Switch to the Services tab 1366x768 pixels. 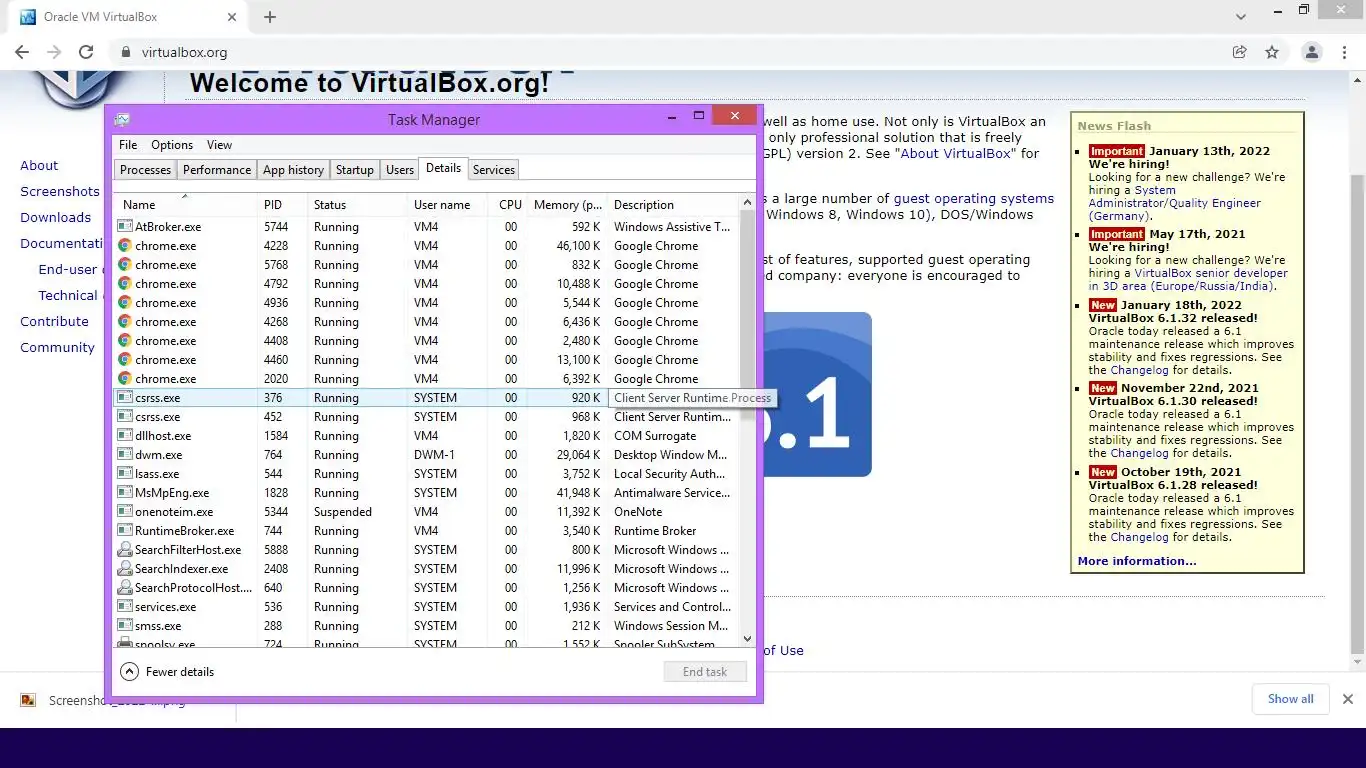[x=493, y=170]
